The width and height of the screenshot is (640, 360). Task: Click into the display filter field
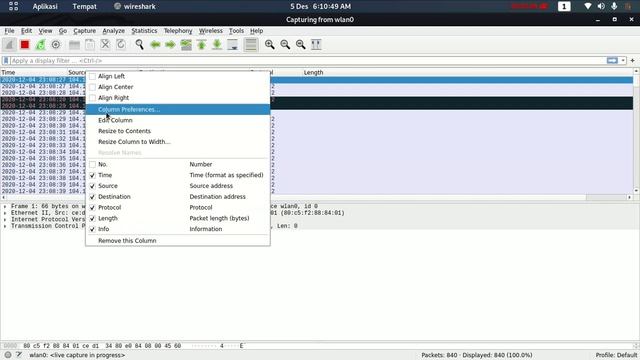point(308,60)
